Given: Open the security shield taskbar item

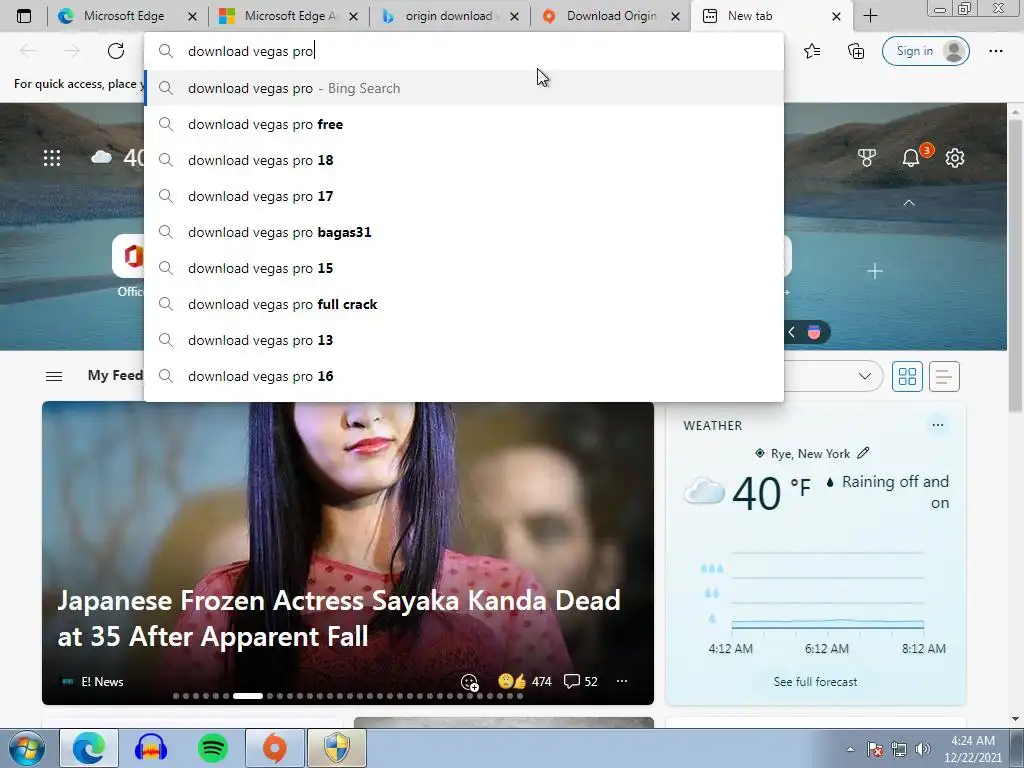Looking at the screenshot, I should tap(337, 748).
